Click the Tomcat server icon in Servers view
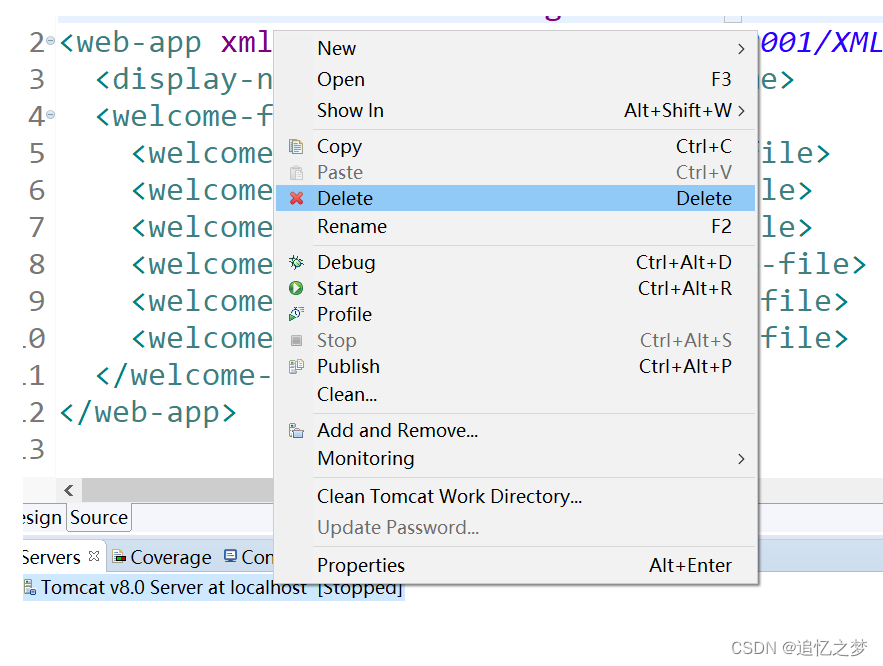This screenshot has width=883, height=666. 30,587
